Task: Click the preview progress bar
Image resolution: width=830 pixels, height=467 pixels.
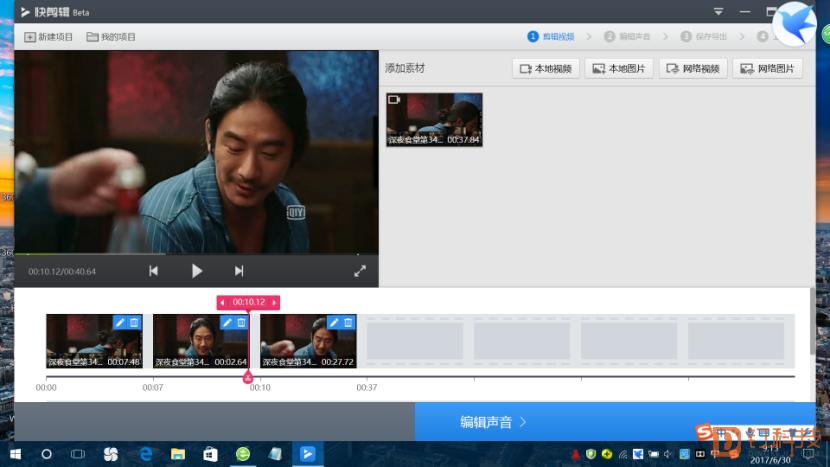Action: [196, 254]
